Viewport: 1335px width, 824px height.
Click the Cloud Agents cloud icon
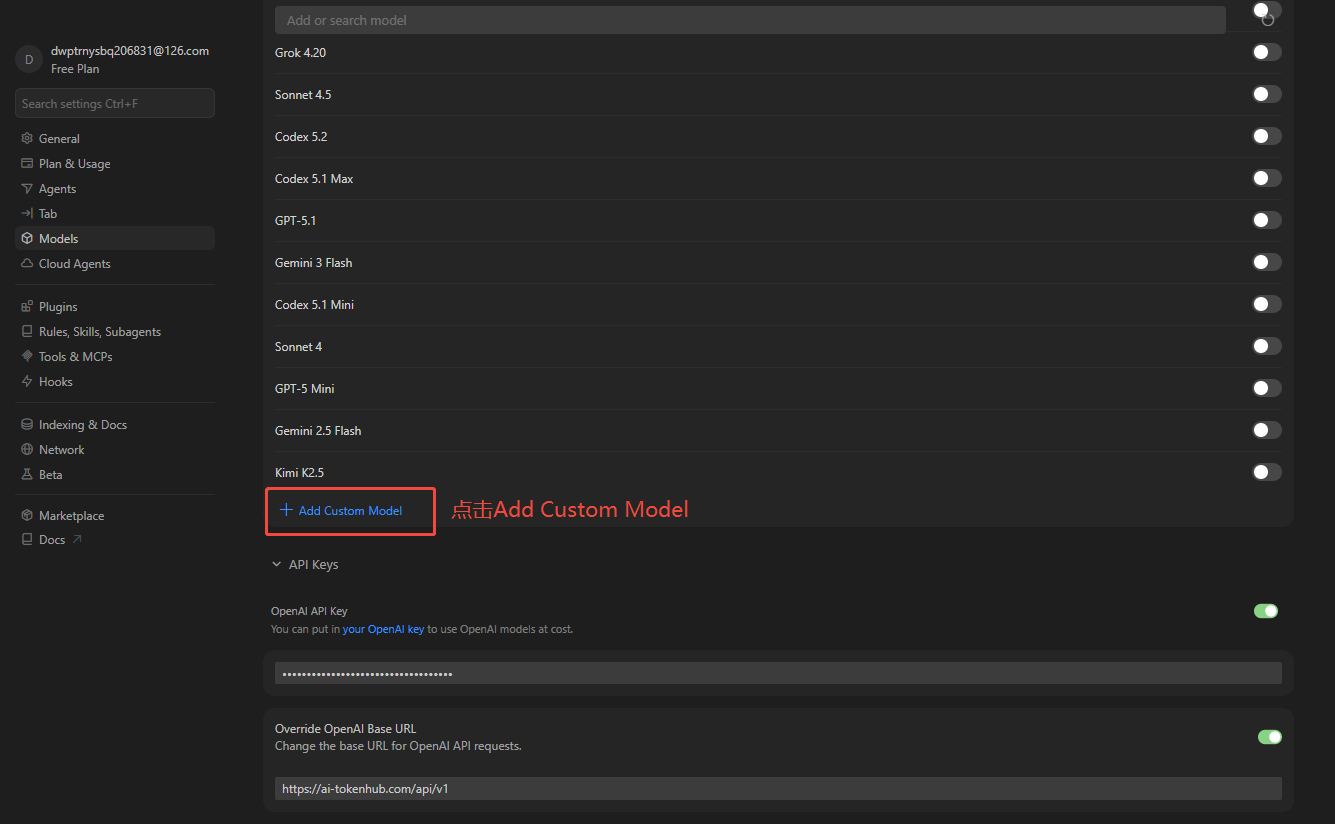pyautogui.click(x=28, y=264)
